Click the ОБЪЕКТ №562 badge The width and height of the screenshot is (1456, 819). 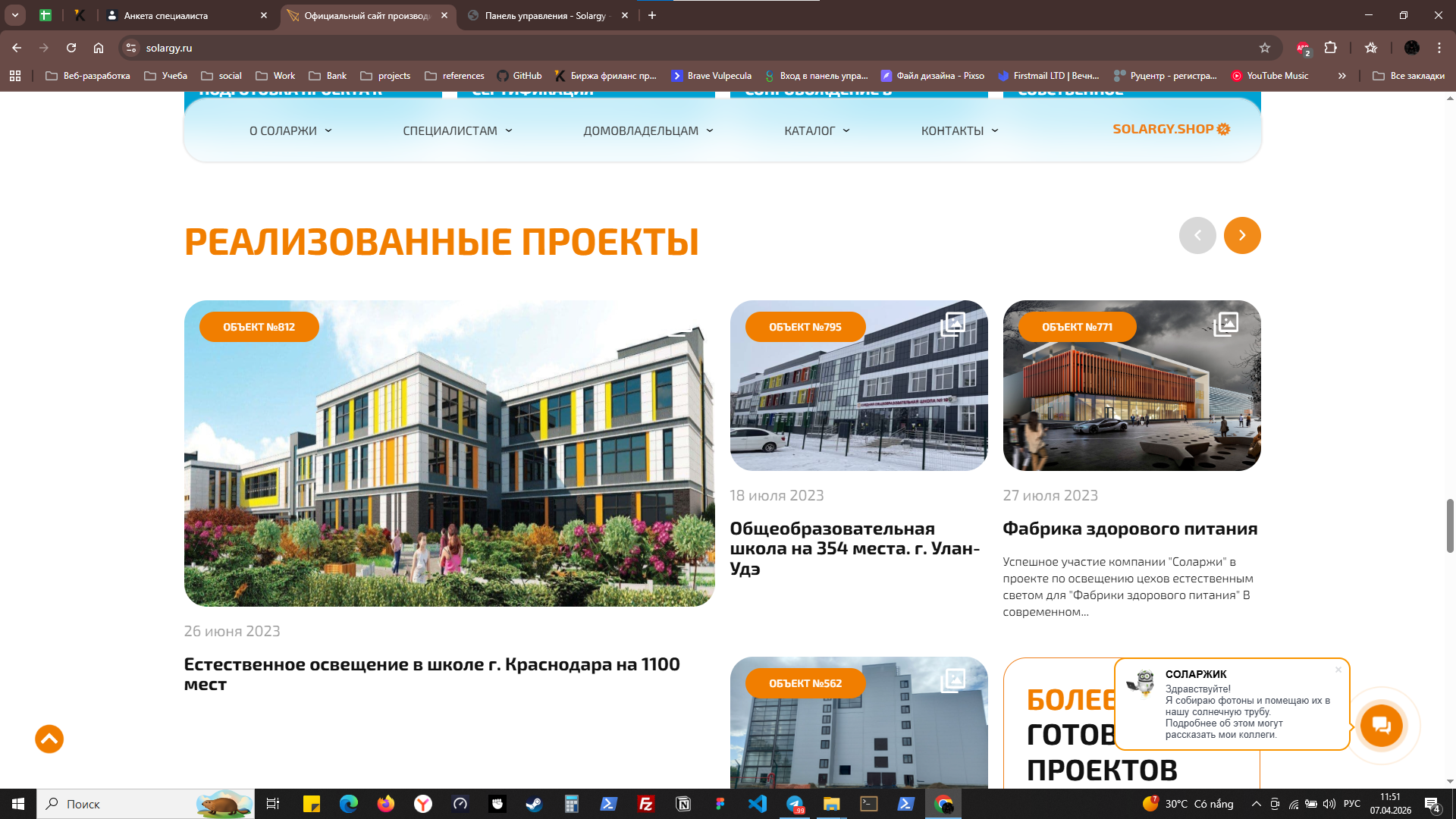pyautogui.click(x=805, y=683)
